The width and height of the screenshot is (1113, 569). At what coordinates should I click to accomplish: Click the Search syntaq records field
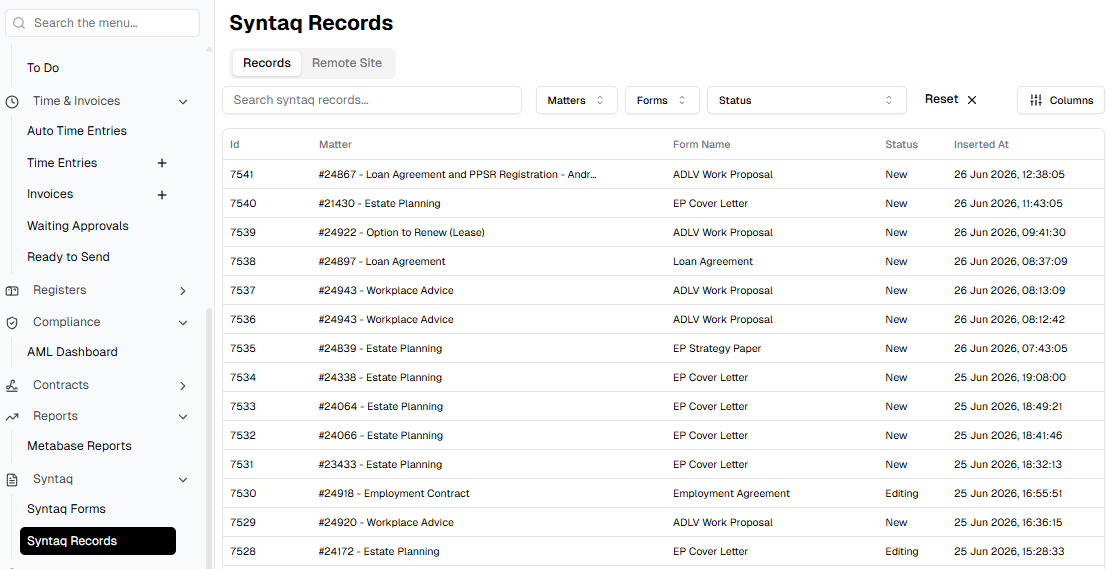click(x=372, y=100)
